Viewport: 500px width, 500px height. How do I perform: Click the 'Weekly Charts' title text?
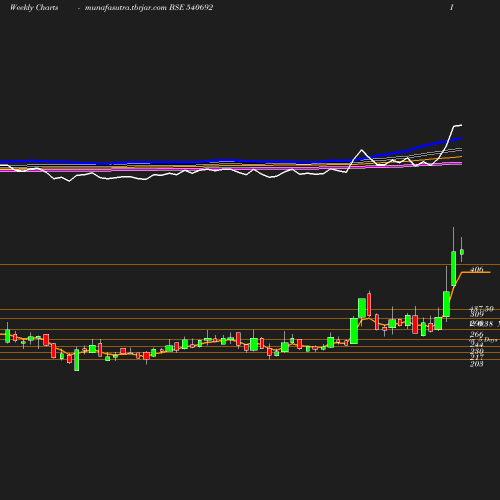tap(34, 8)
